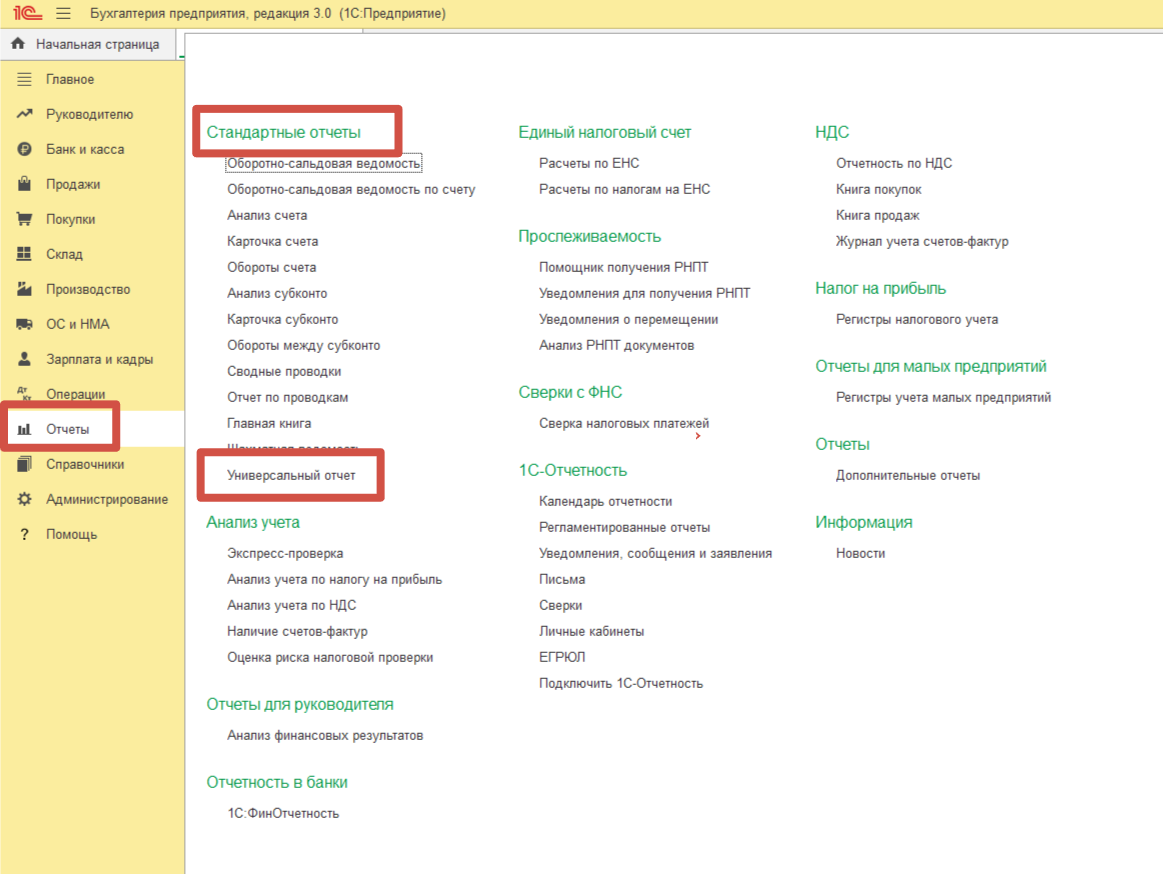Image resolution: width=1163 pixels, height=874 pixels.
Task: Open Подключить 1С-Отчетность
Action: pos(621,683)
